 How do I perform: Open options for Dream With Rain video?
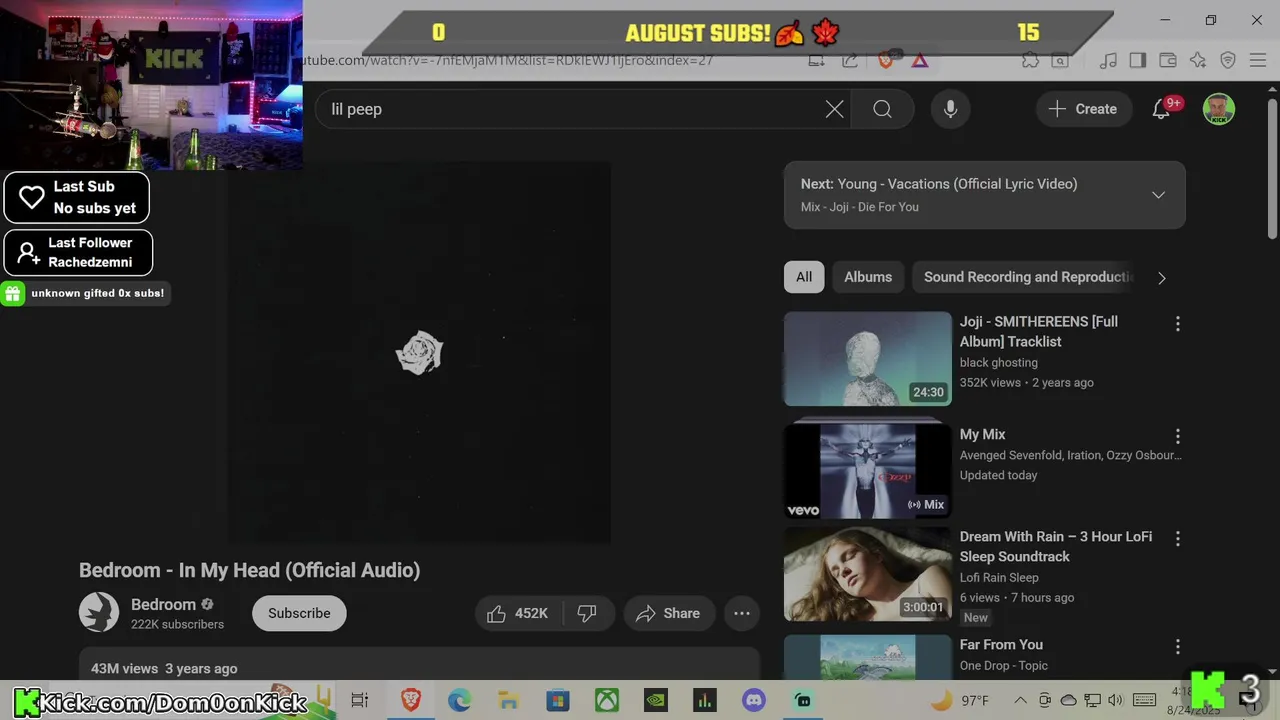coord(1177,538)
